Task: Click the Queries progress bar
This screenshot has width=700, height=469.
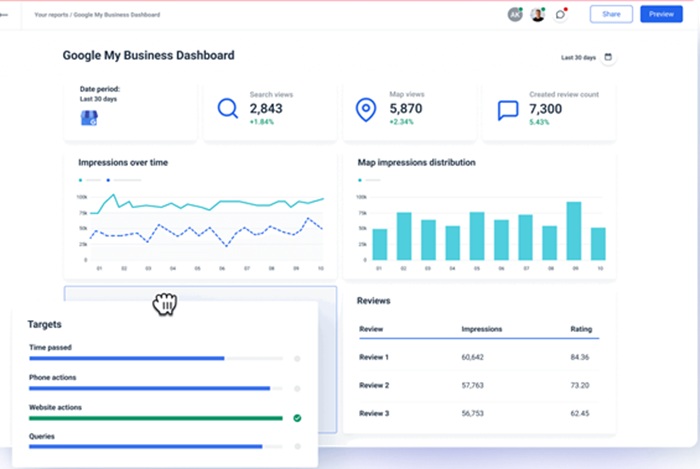Action: point(145,447)
